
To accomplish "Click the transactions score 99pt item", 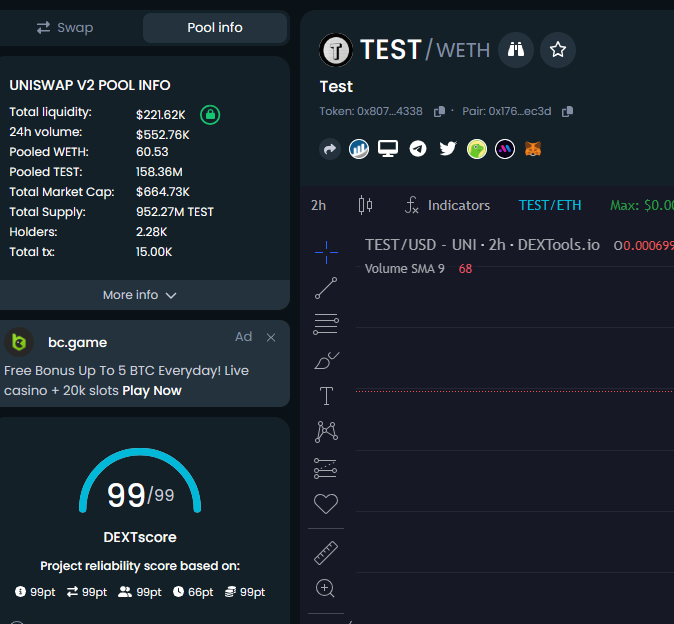I will click(x=87, y=592).
